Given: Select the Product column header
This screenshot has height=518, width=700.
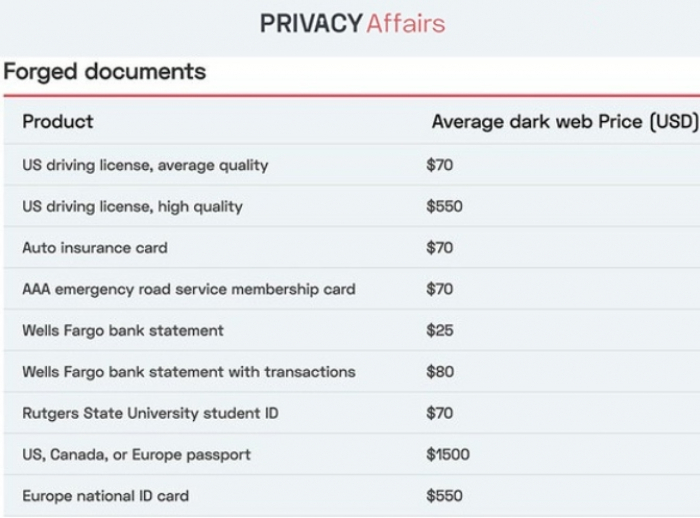Looking at the screenshot, I should click(58, 121).
